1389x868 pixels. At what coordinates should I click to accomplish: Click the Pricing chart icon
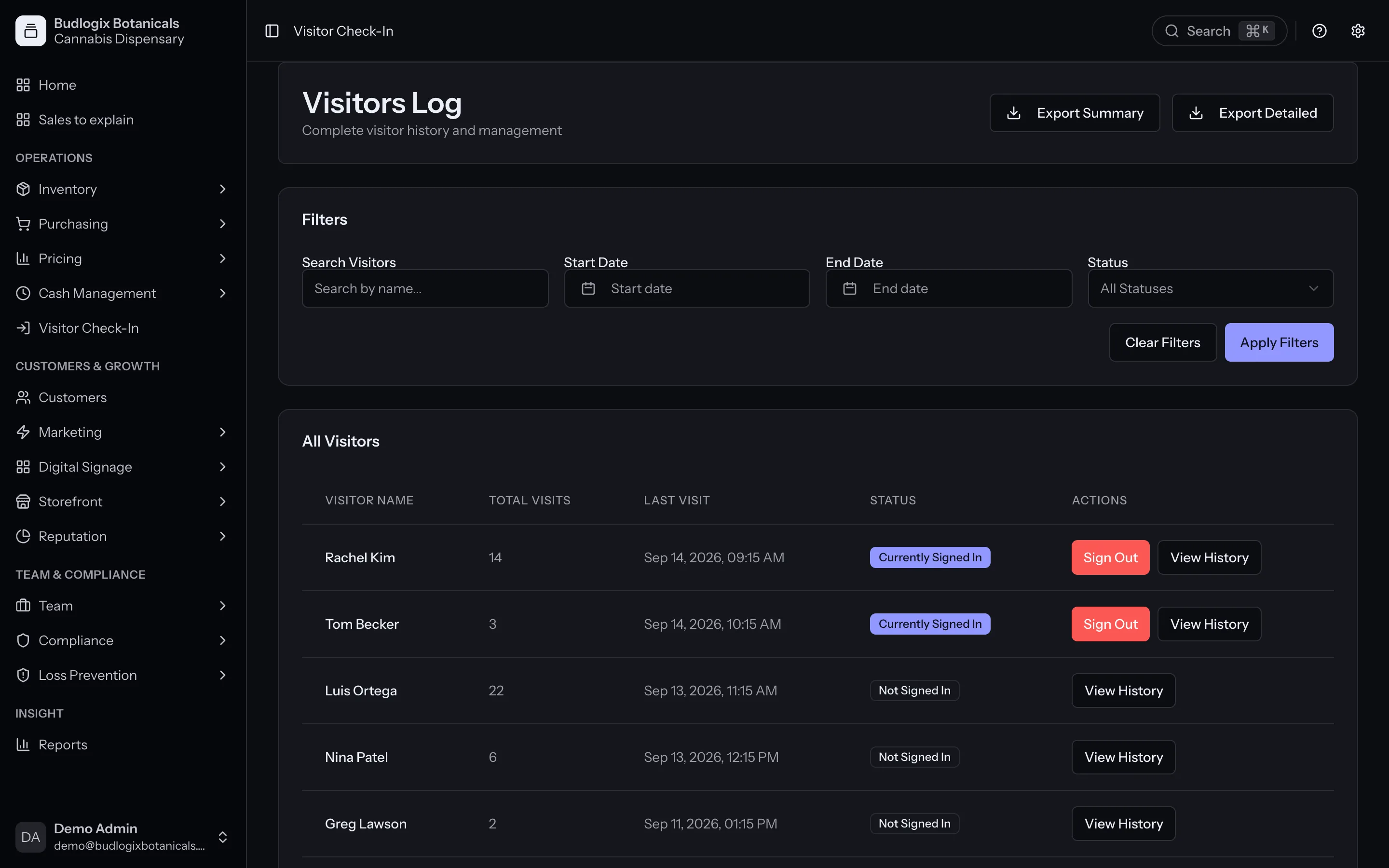23,258
